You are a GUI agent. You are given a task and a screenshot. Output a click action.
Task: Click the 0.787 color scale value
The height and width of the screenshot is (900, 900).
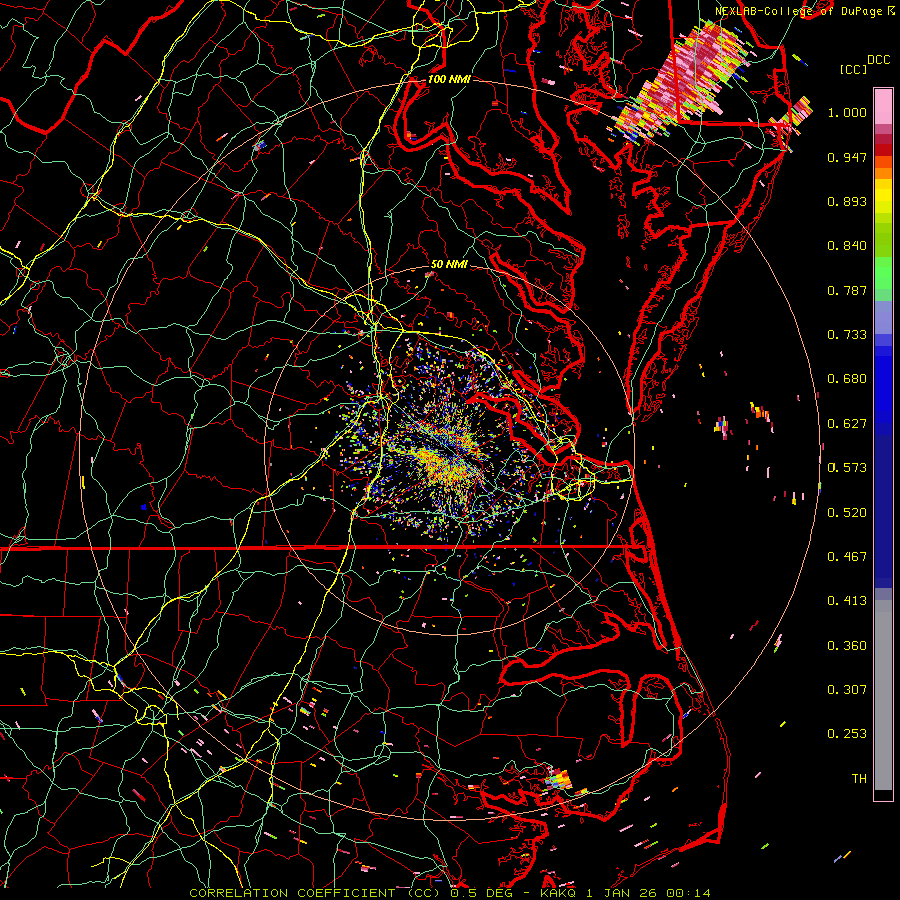point(847,290)
